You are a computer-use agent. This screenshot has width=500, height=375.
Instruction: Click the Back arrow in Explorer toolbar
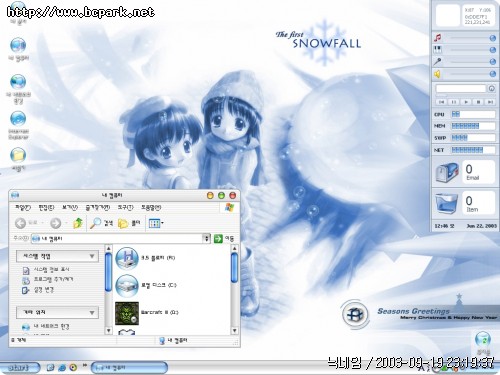pyautogui.click(x=21, y=223)
